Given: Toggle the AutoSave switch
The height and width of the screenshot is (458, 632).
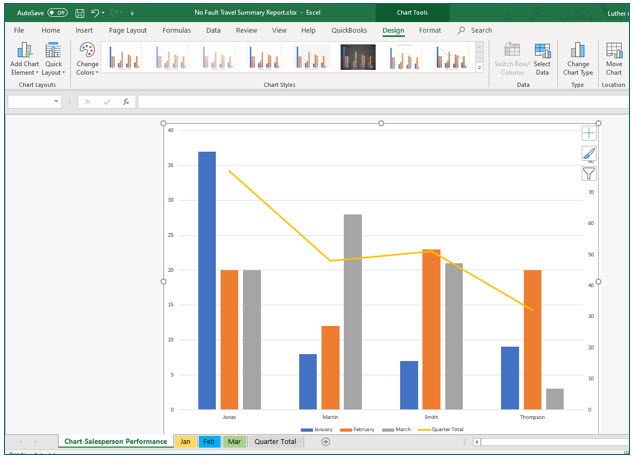Looking at the screenshot, I should (x=57, y=12).
